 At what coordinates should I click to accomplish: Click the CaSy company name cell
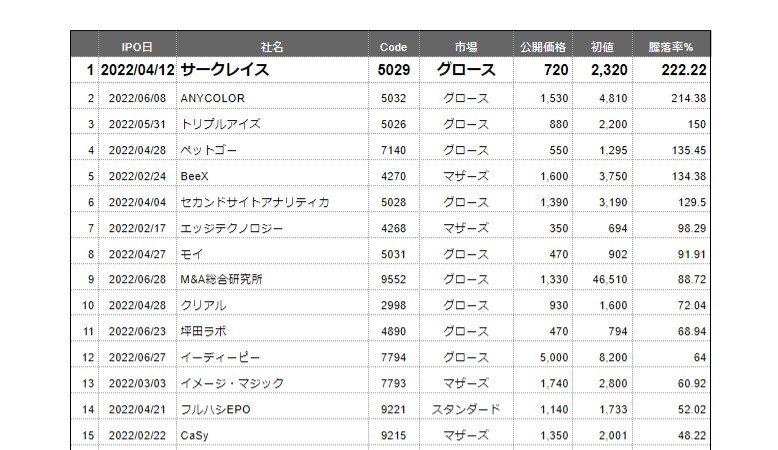[x=272, y=436]
